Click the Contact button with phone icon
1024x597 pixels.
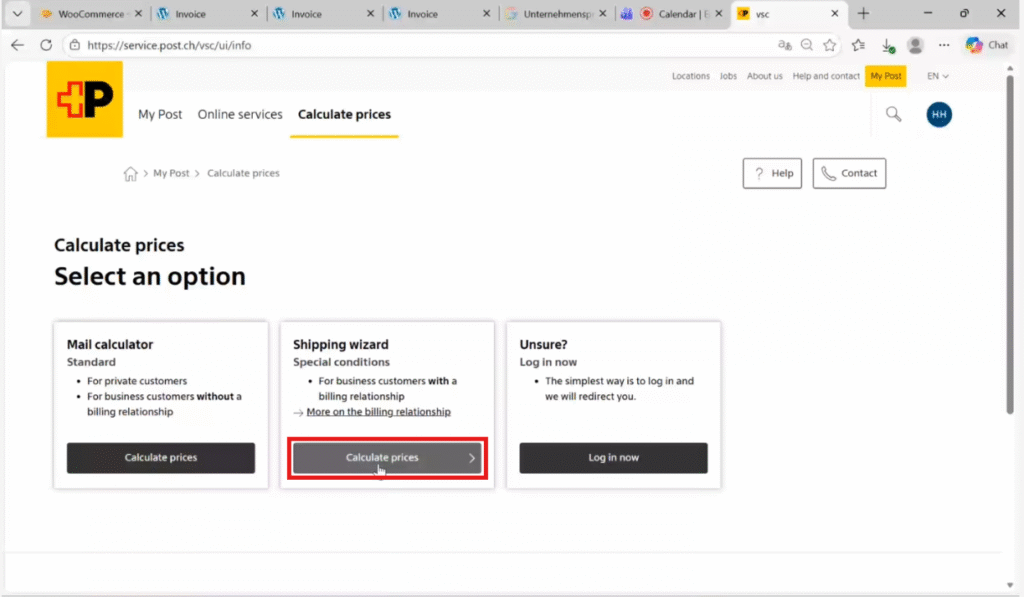(x=849, y=173)
